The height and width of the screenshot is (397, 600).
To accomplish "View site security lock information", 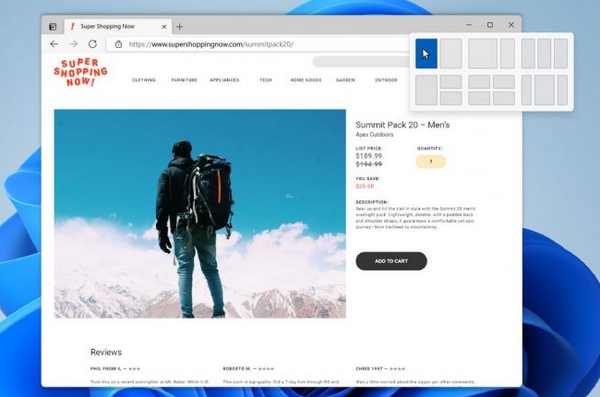I will point(118,44).
